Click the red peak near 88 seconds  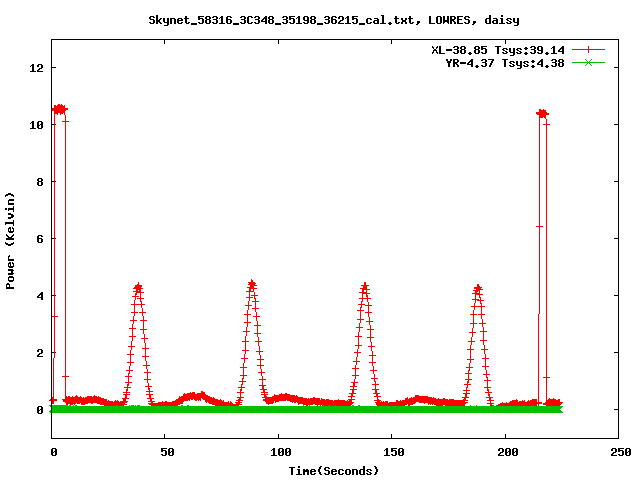click(252, 284)
